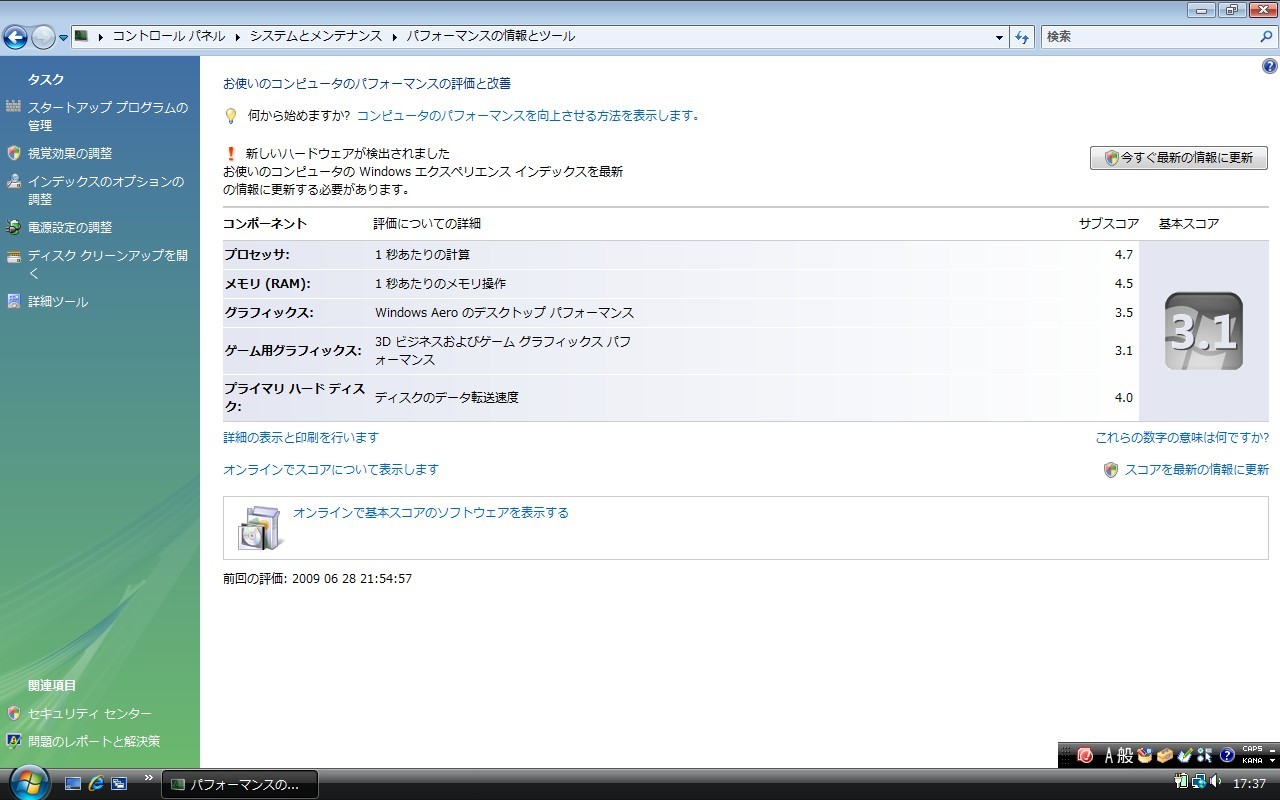Viewport: 1280px width, 800px height.
Task: Select コントロール パネル in the breadcrumb
Action: pos(168,37)
